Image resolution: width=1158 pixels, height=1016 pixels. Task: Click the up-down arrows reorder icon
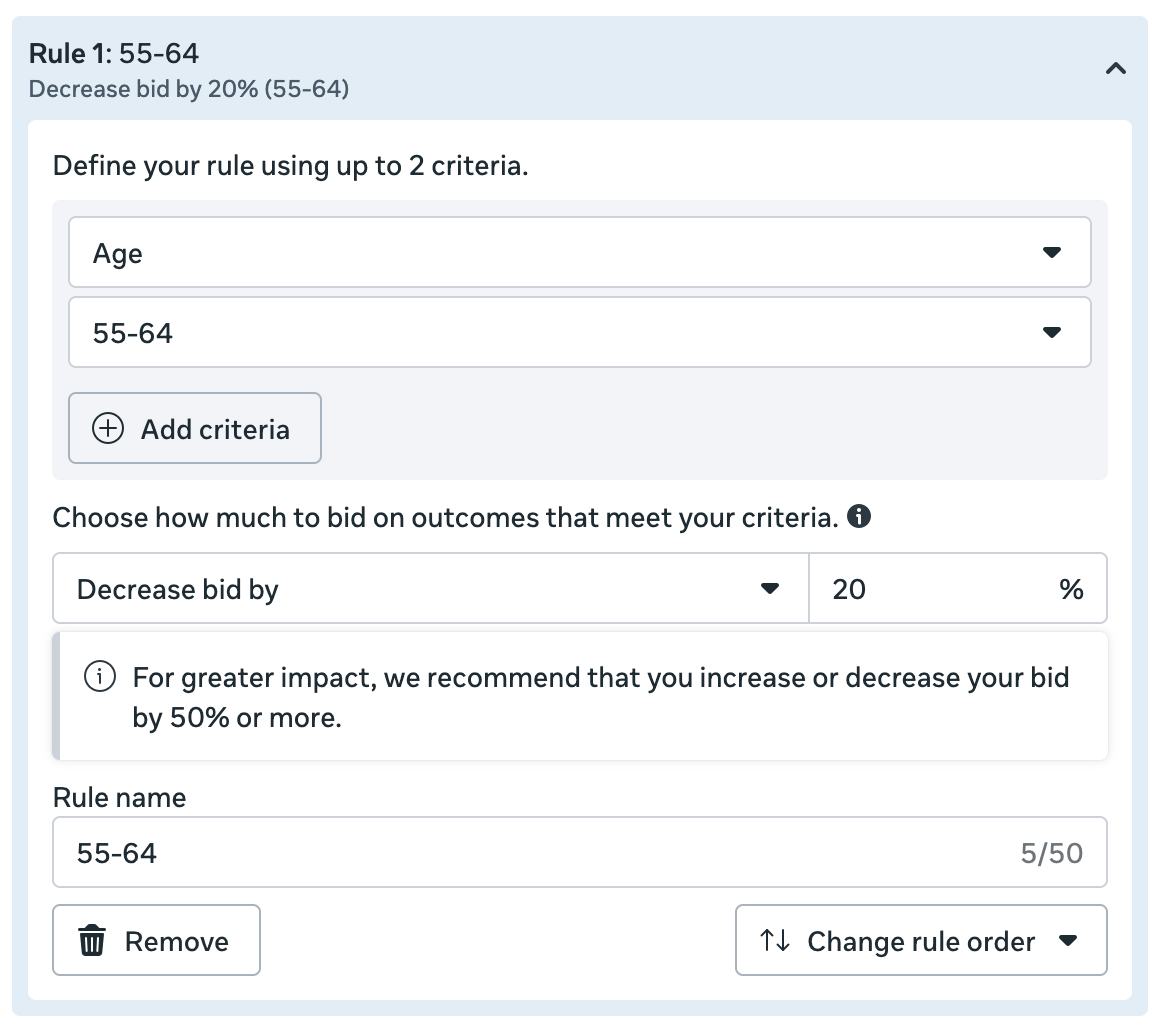775,941
